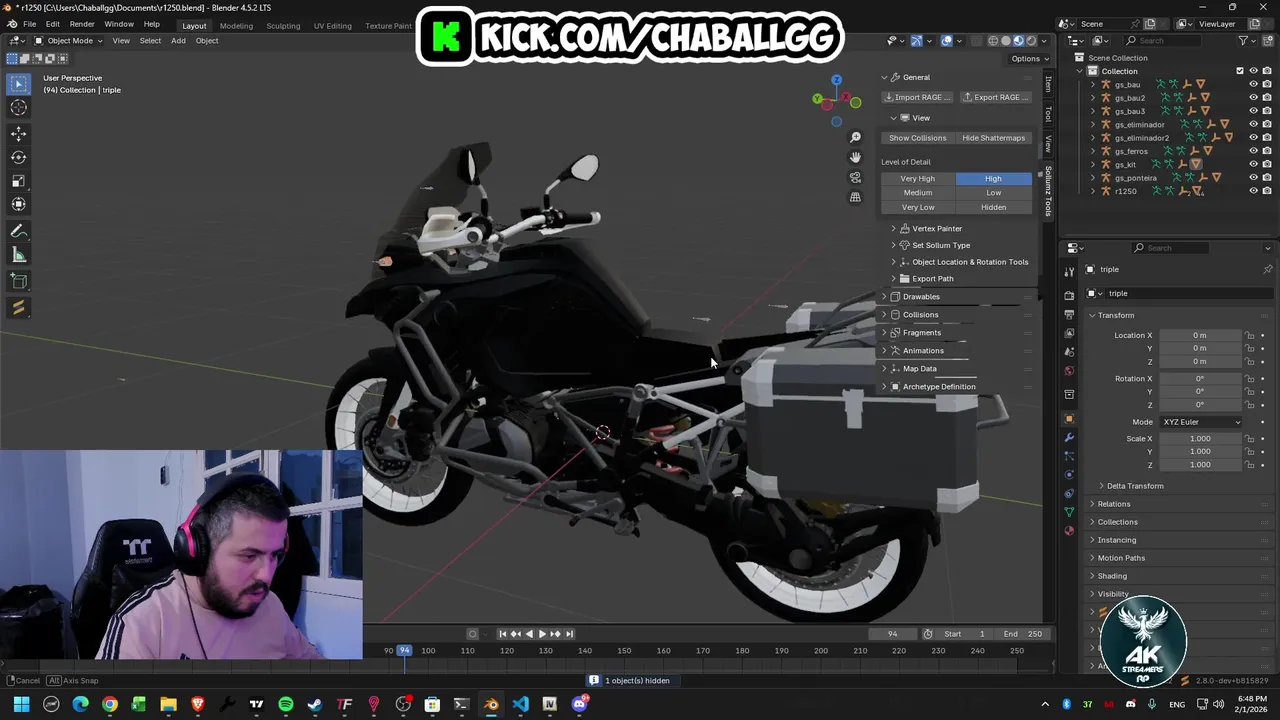Pick the Scale tool

pos(18,181)
